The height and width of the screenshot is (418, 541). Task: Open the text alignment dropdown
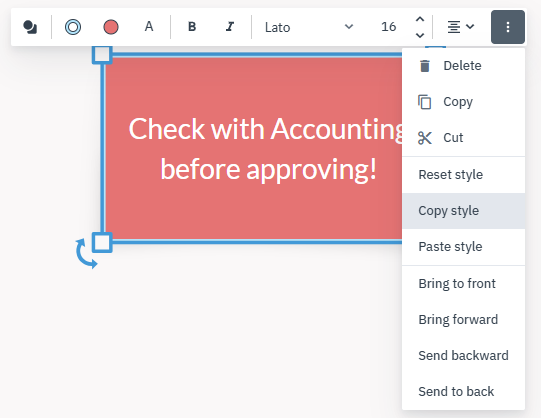point(461,27)
